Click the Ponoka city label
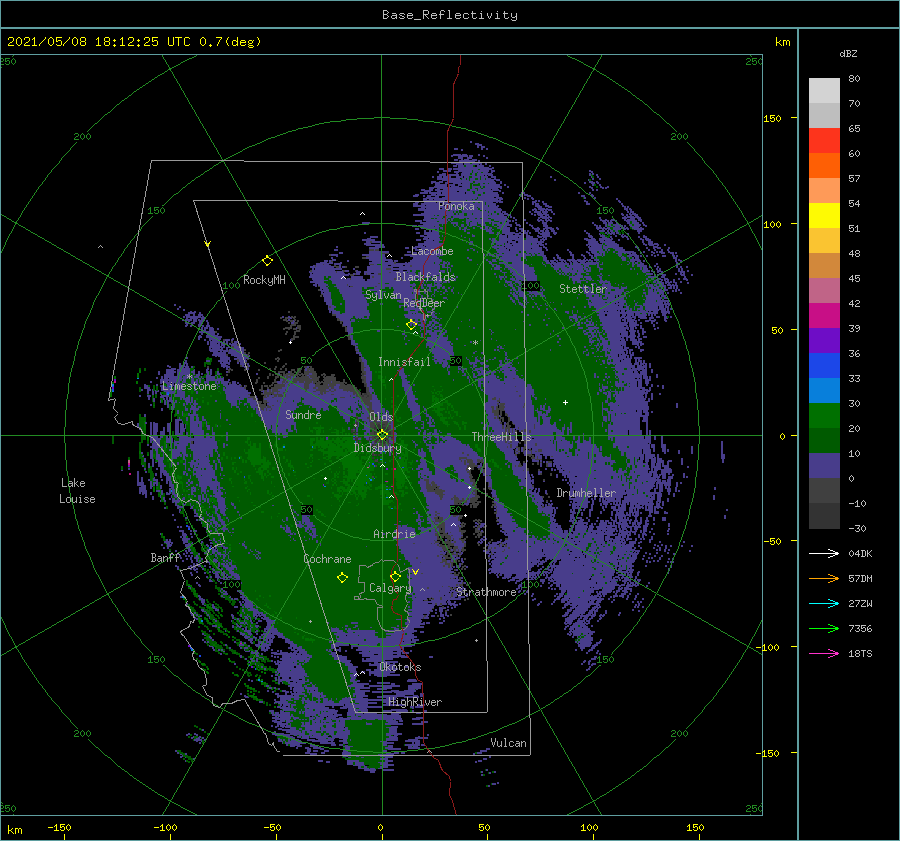Image resolution: width=900 pixels, height=841 pixels. click(456, 206)
